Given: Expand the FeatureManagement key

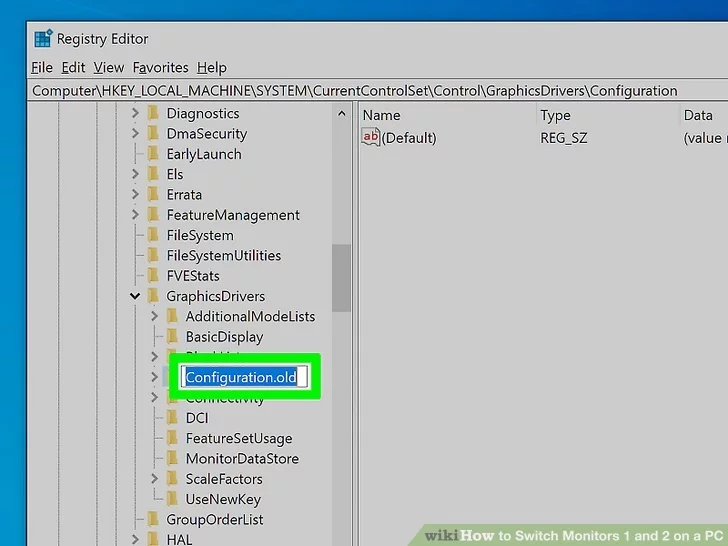Looking at the screenshot, I should click(135, 215).
